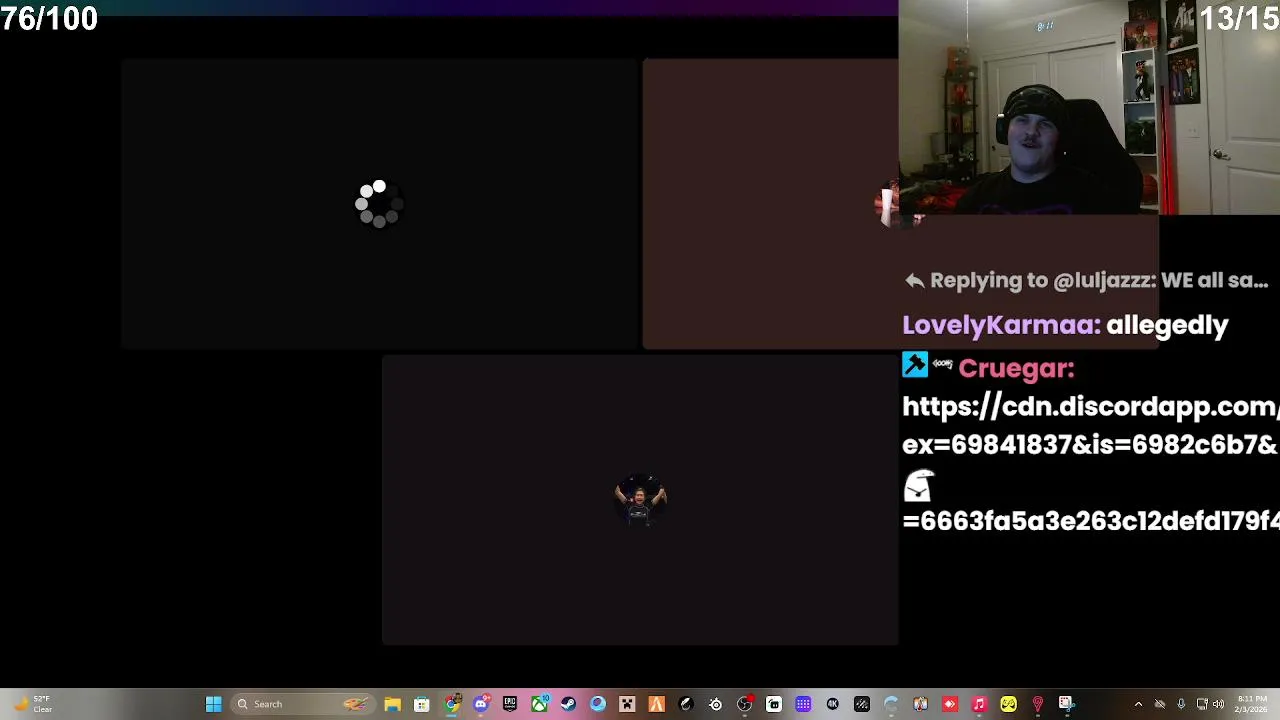
Task: Show hidden system tray icons
Action: pos(1138,704)
